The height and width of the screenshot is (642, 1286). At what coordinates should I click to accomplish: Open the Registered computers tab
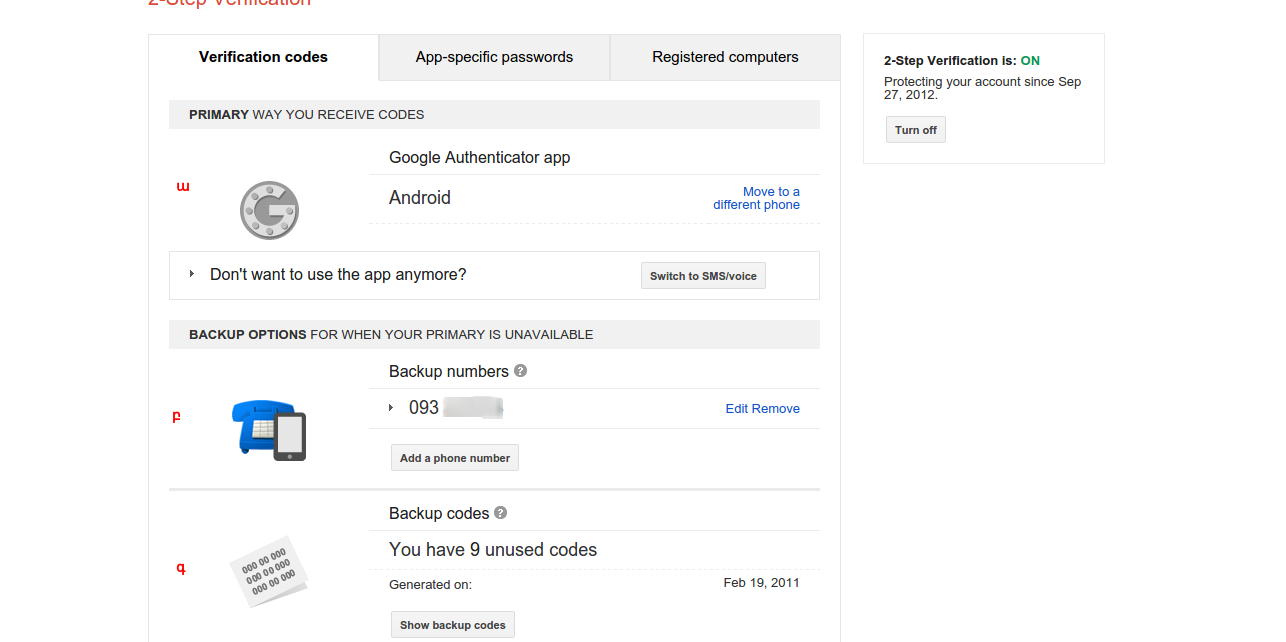pyautogui.click(x=725, y=57)
